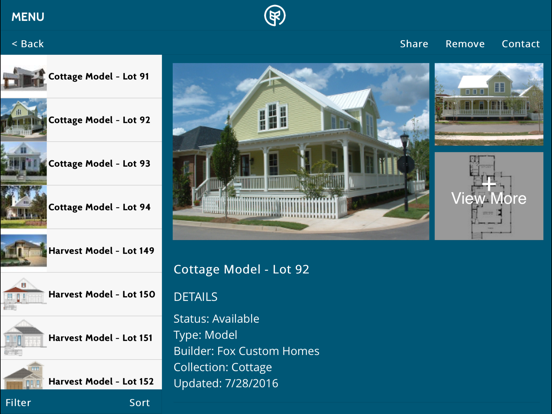Click the Type: Model text

[205, 335]
